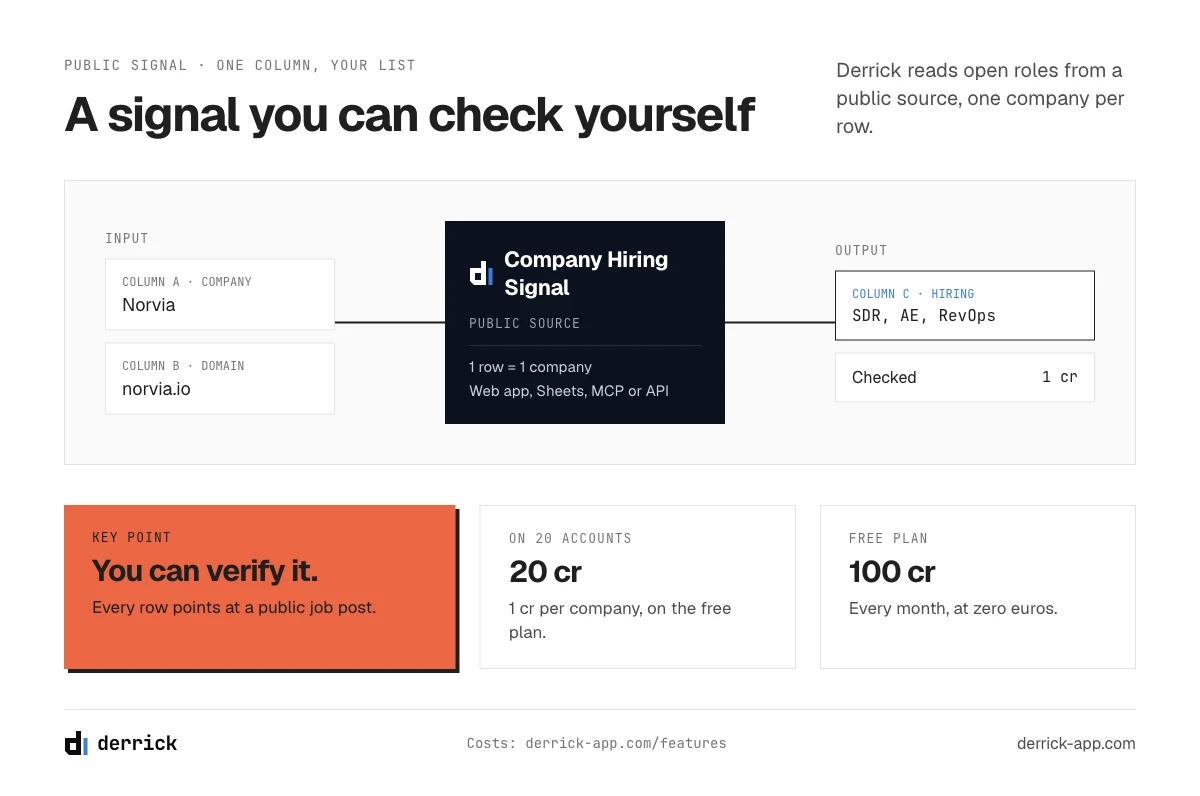Click the Company Hiring Signal title
1200x796 pixels.
pos(586,273)
